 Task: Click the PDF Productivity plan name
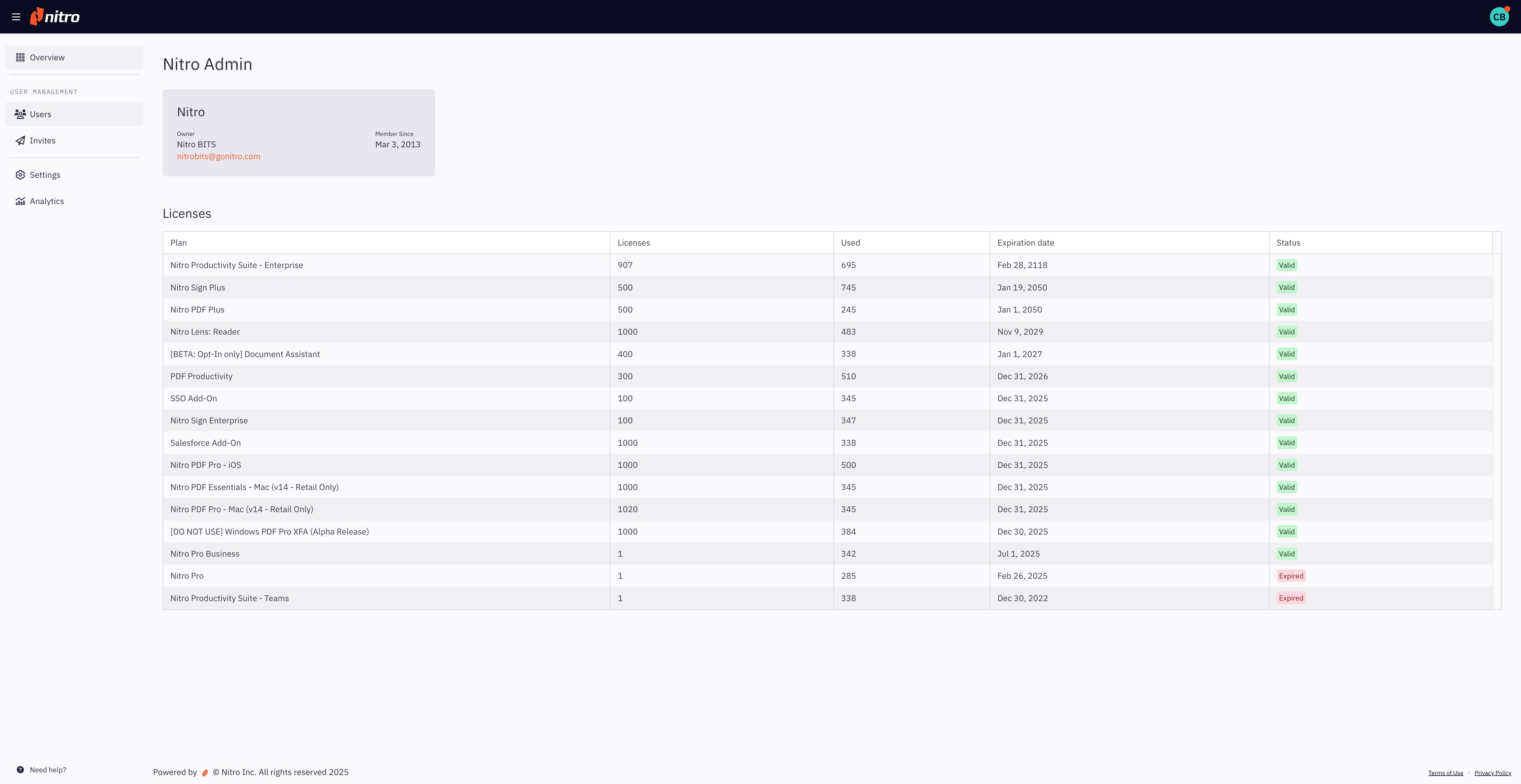point(201,376)
